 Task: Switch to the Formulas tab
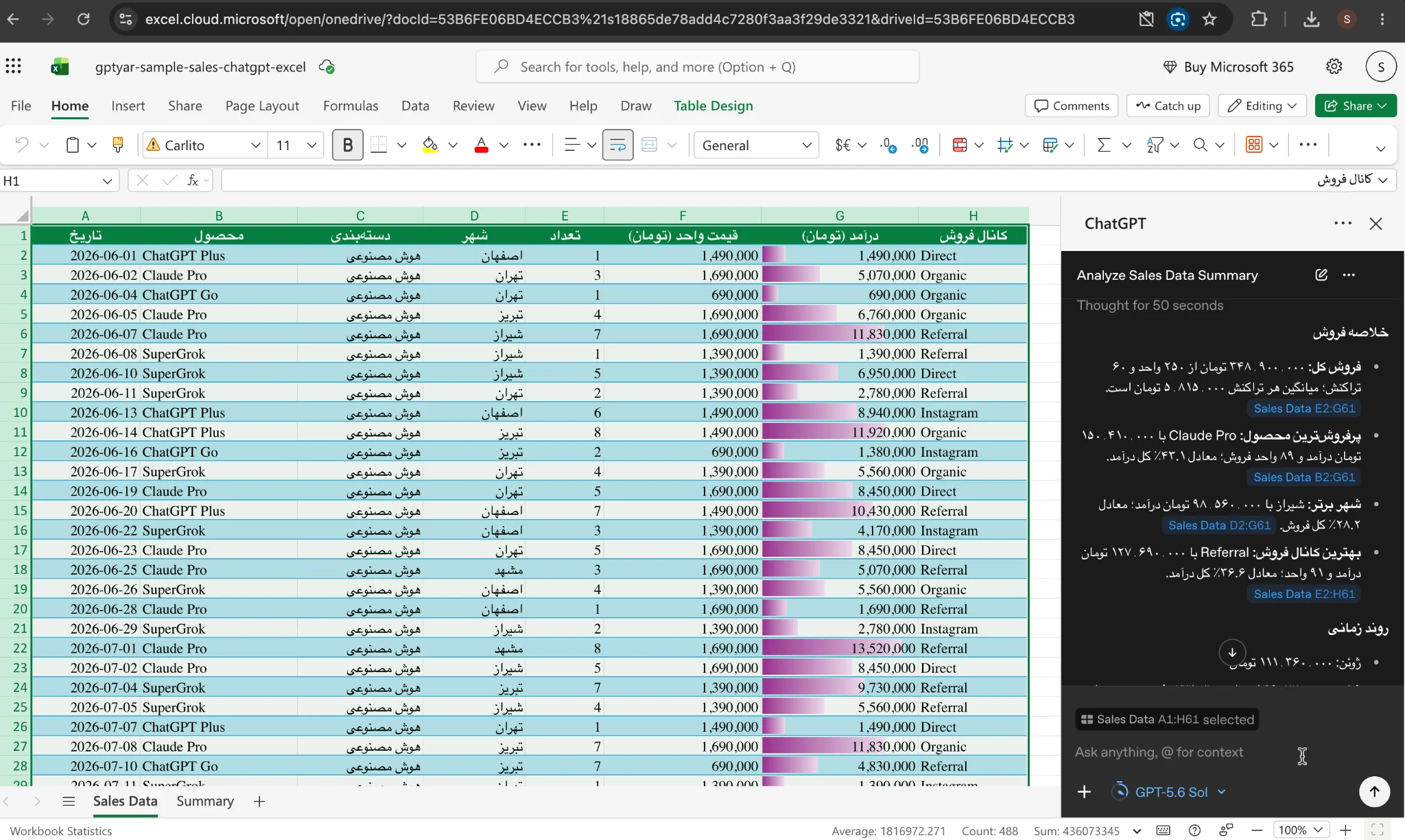[351, 106]
